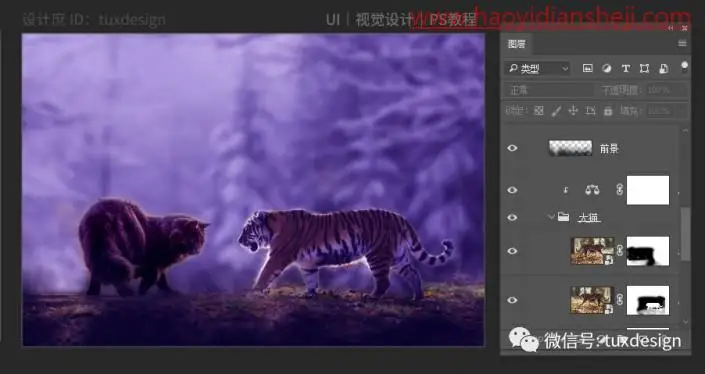Click the folder icon of the 大猫 group
The image size is (705, 374).
coord(563,217)
